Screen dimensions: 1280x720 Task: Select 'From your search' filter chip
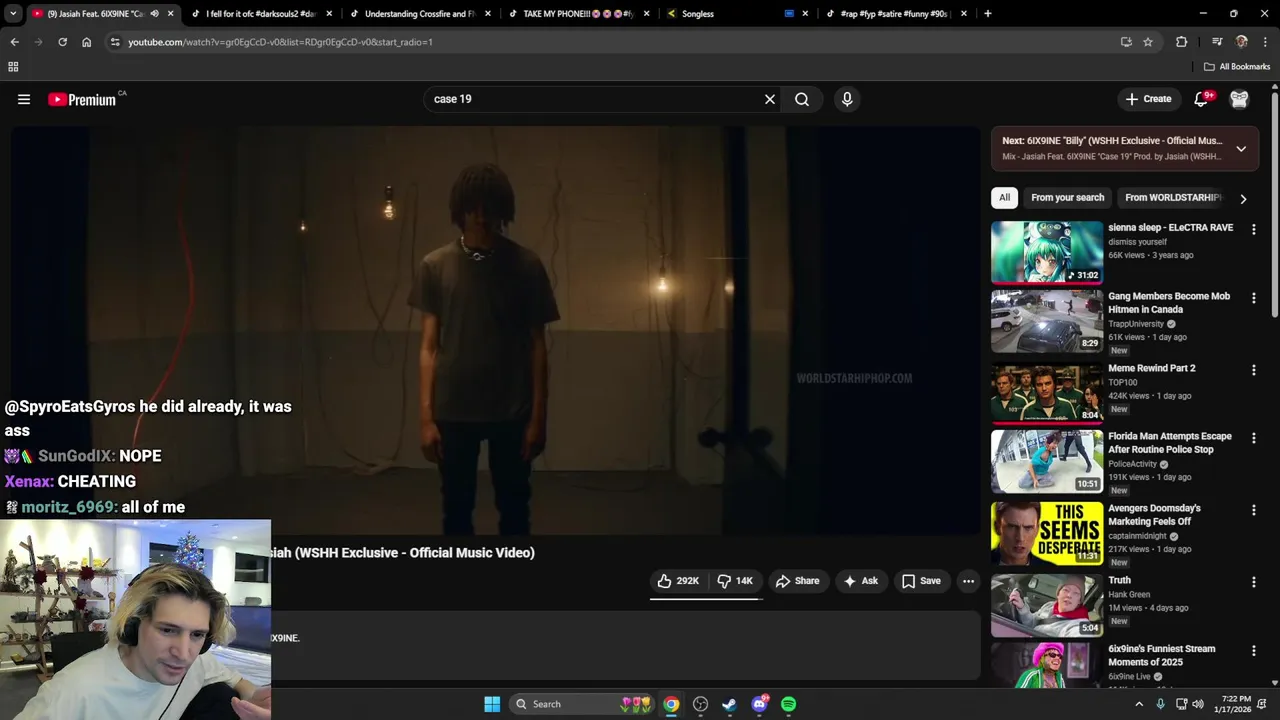1067,197
